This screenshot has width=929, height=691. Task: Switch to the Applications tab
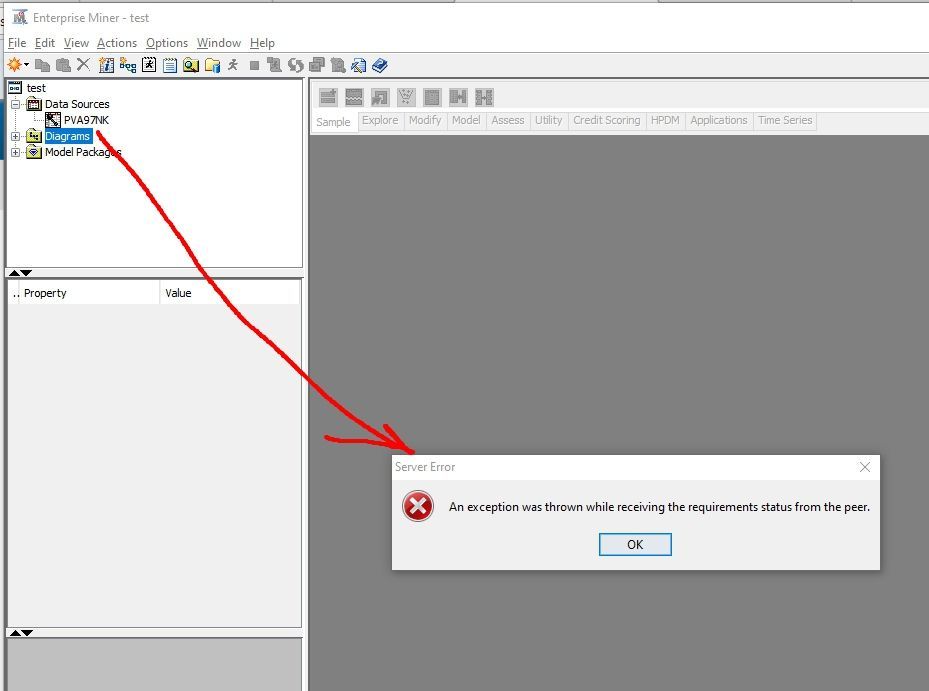tap(719, 120)
